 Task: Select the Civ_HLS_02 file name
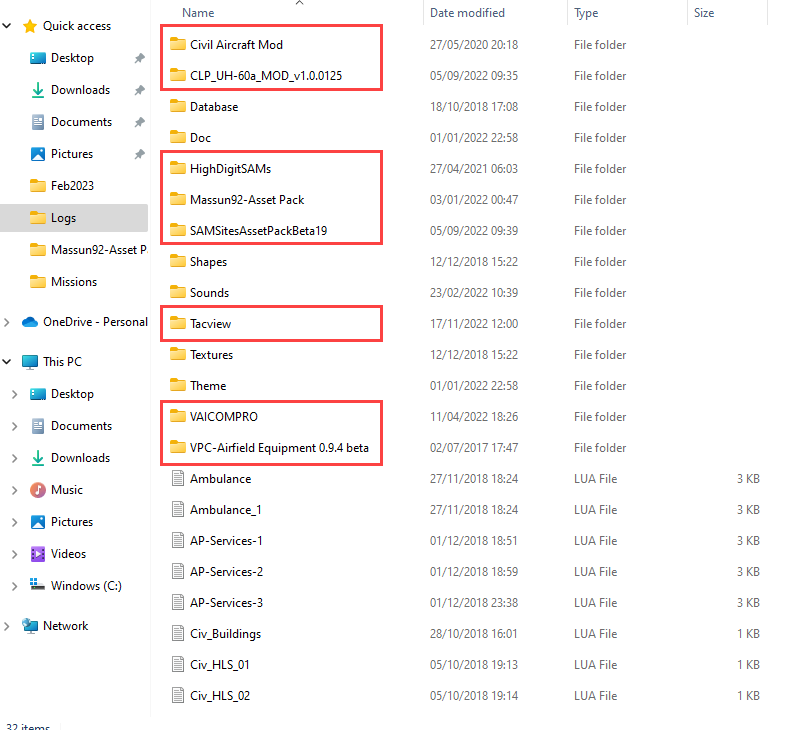pyautogui.click(x=220, y=696)
